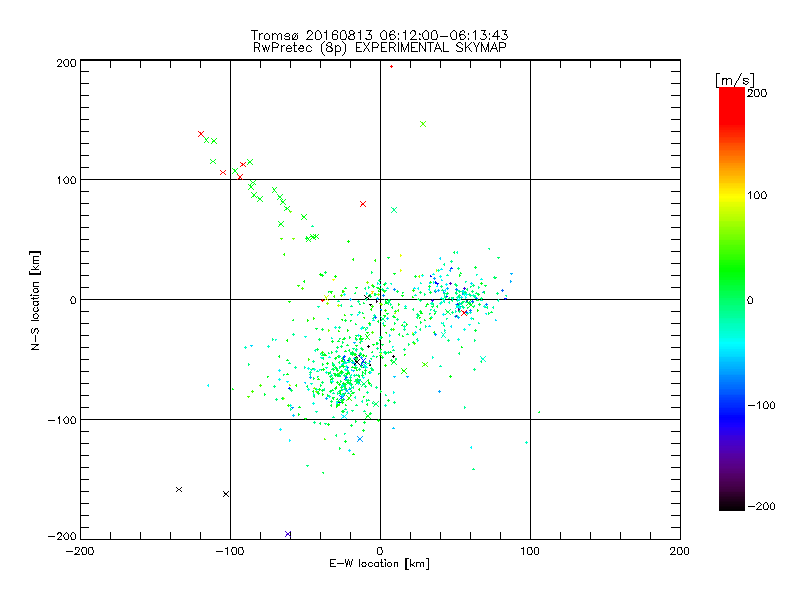
Task: Click the x-axis tick label 100
Action: 530,550
